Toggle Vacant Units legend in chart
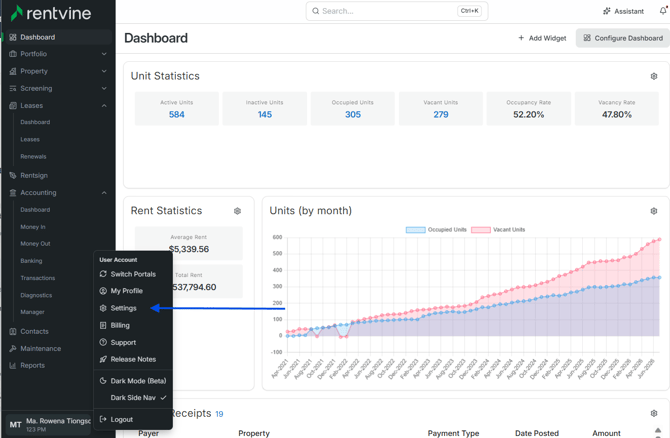Screen dimensions: 670x438 tap(498, 229)
